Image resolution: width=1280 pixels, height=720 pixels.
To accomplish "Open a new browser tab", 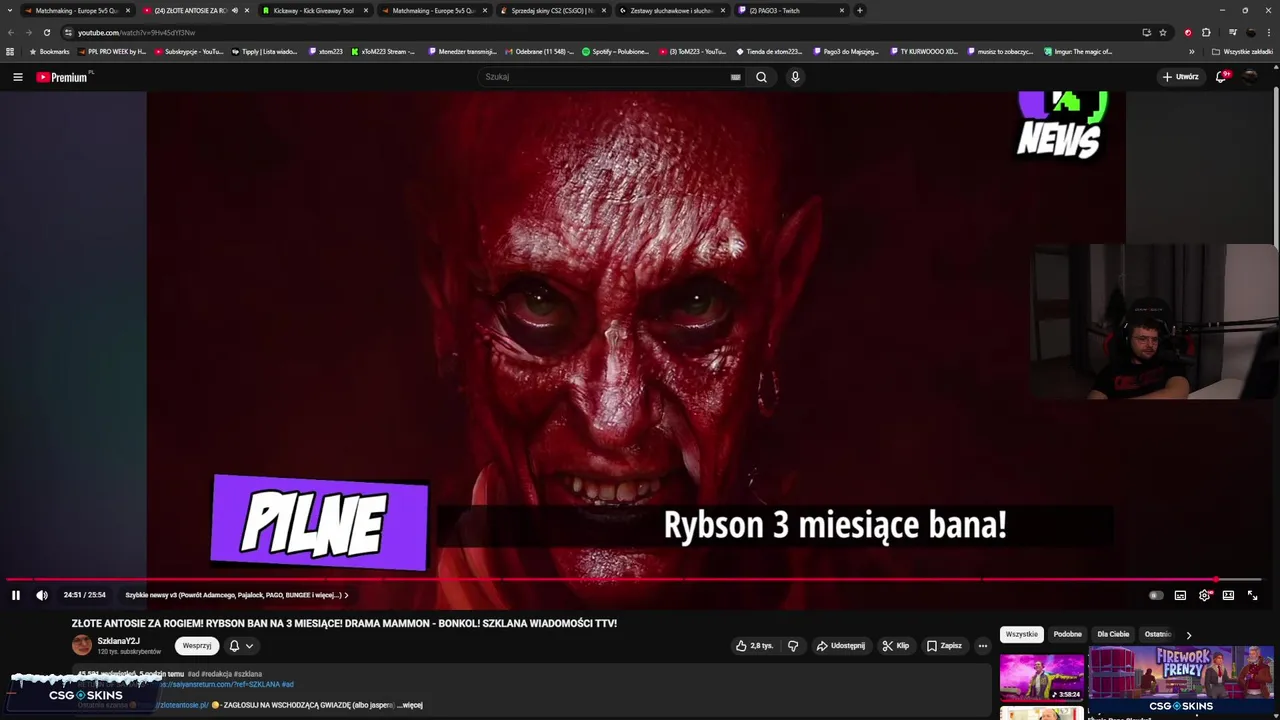I will [x=860, y=10].
